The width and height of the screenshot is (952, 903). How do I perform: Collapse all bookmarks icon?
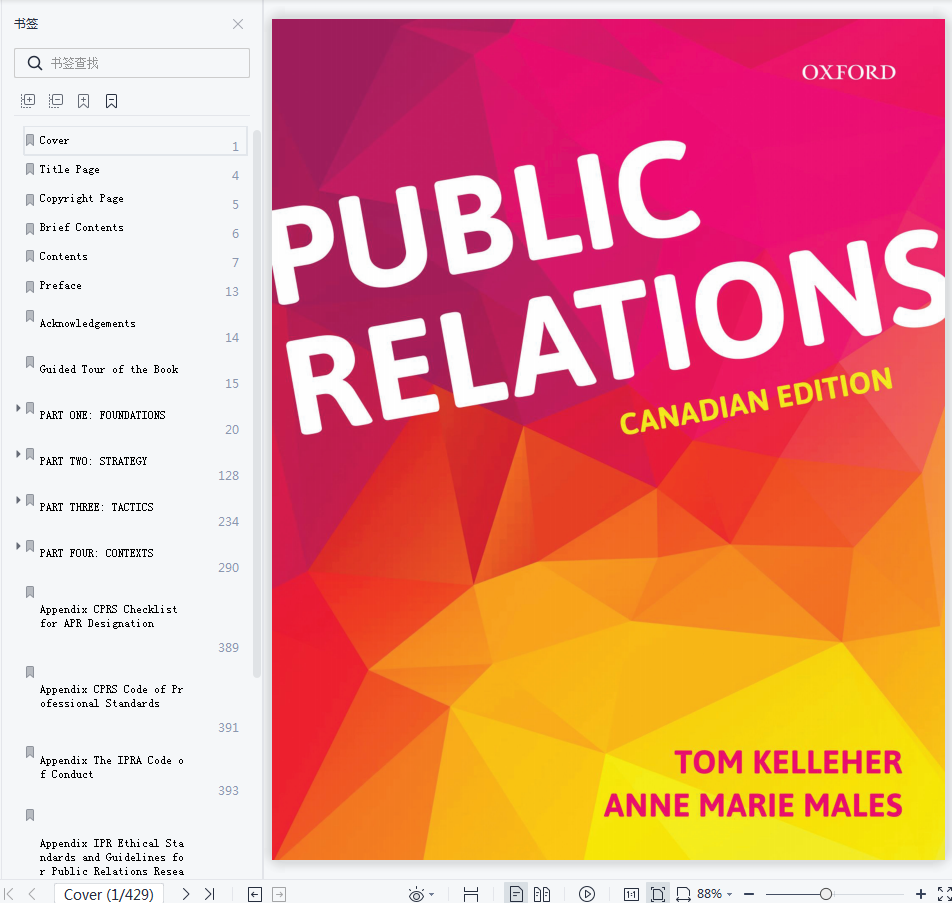[x=56, y=101]
